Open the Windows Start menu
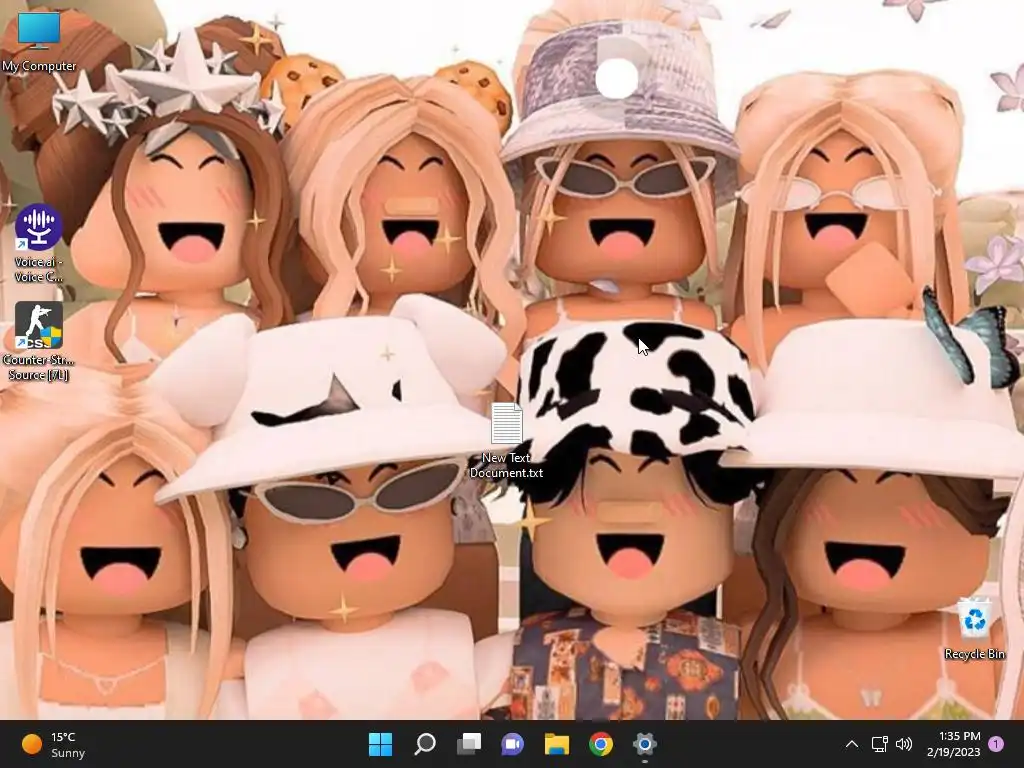The width and height of the screenshot is (1024, 768). (x=380, y=744)
